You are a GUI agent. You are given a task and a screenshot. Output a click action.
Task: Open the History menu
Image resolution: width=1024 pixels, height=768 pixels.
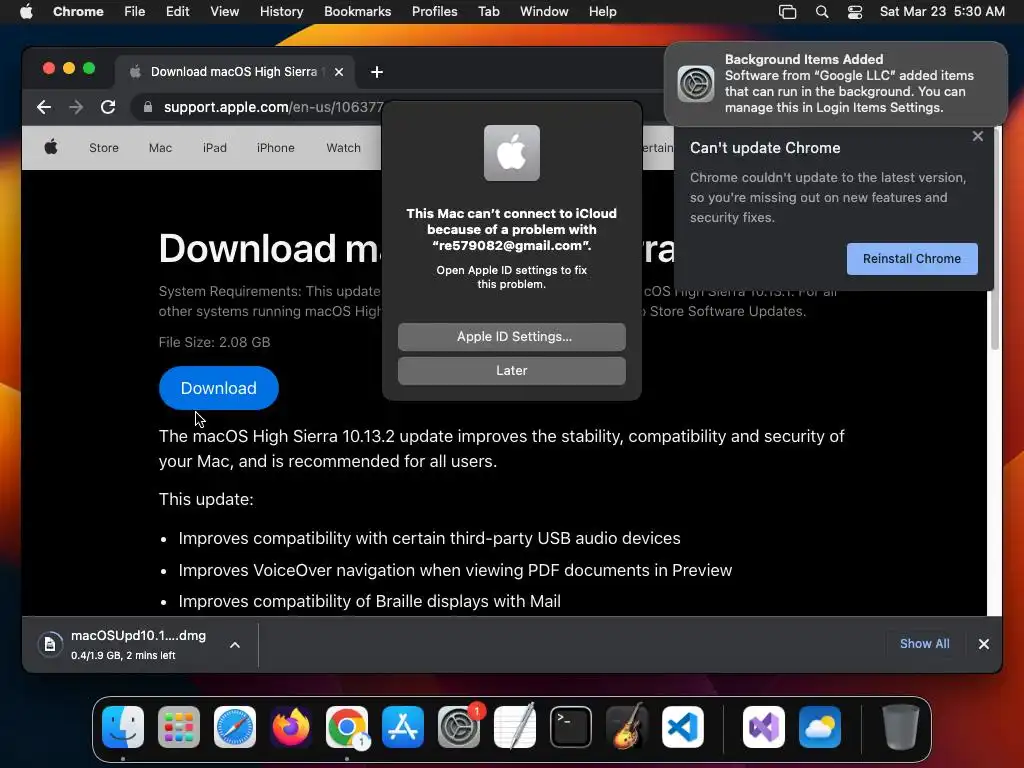tap(281, 12)
